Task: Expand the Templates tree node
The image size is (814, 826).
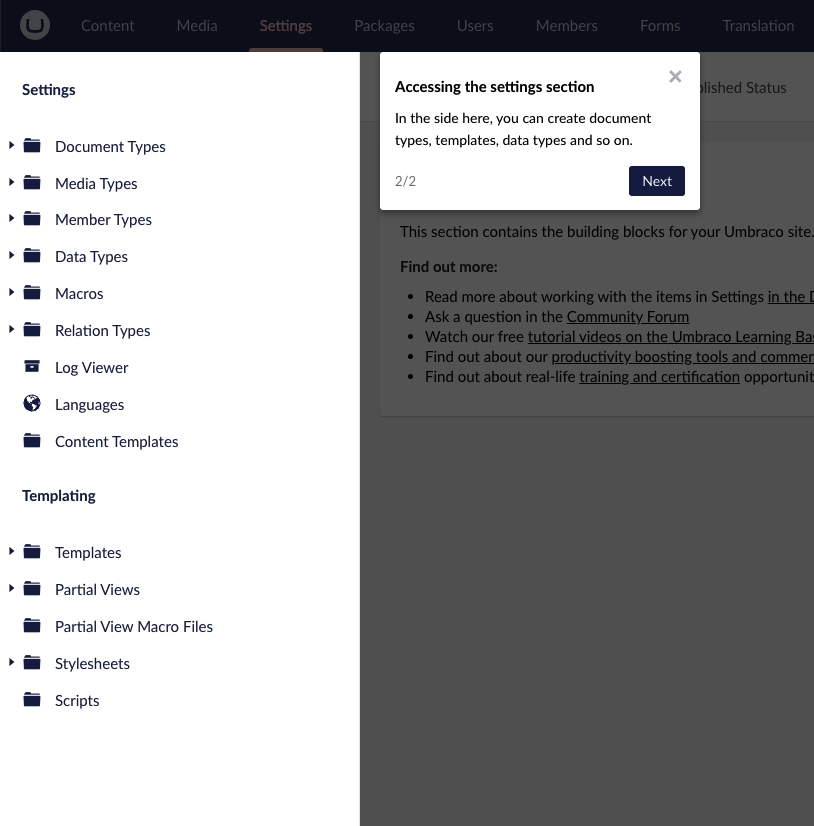Action: pyautogui.click(x=11, y=552)
